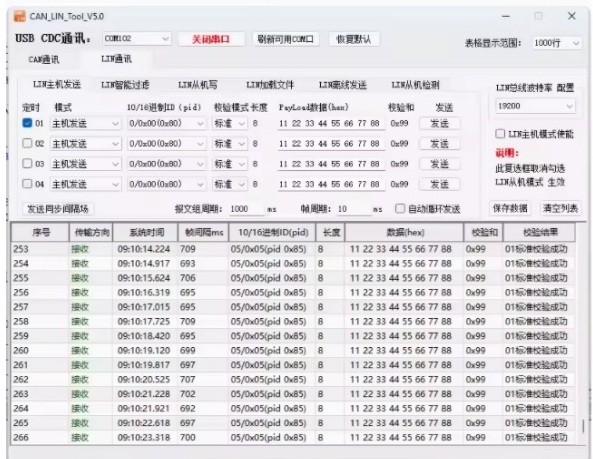
Task: Switch to the CAN通讯 tab
Action: [44, 60]
